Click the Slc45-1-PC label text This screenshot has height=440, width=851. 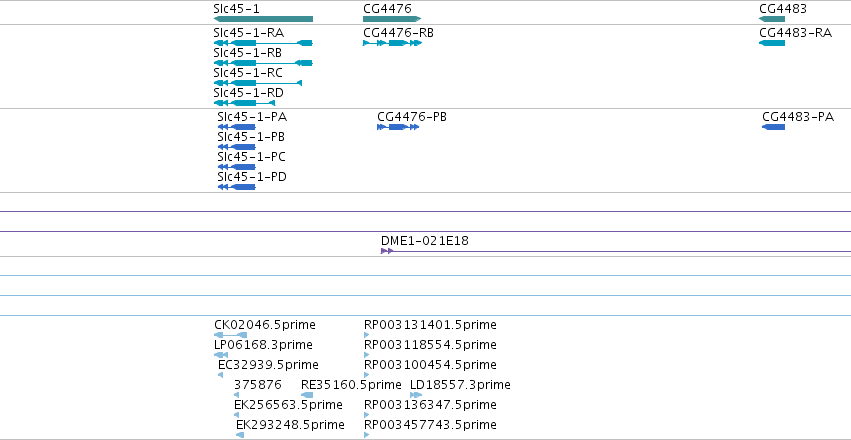pyautogui.click(x=251, y=157)
